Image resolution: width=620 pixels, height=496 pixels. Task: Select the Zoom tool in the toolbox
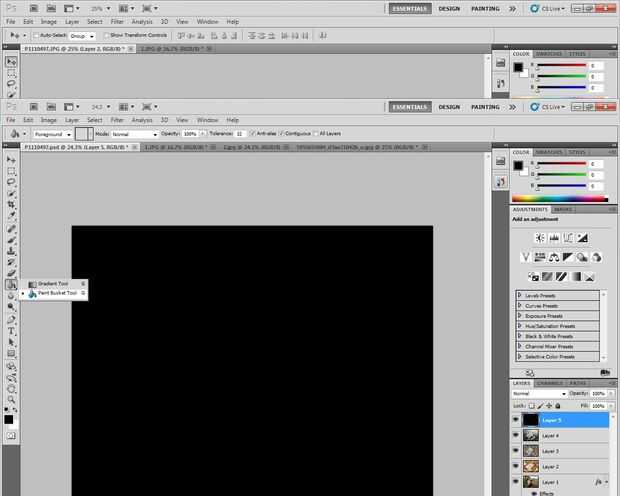[11, 399]
